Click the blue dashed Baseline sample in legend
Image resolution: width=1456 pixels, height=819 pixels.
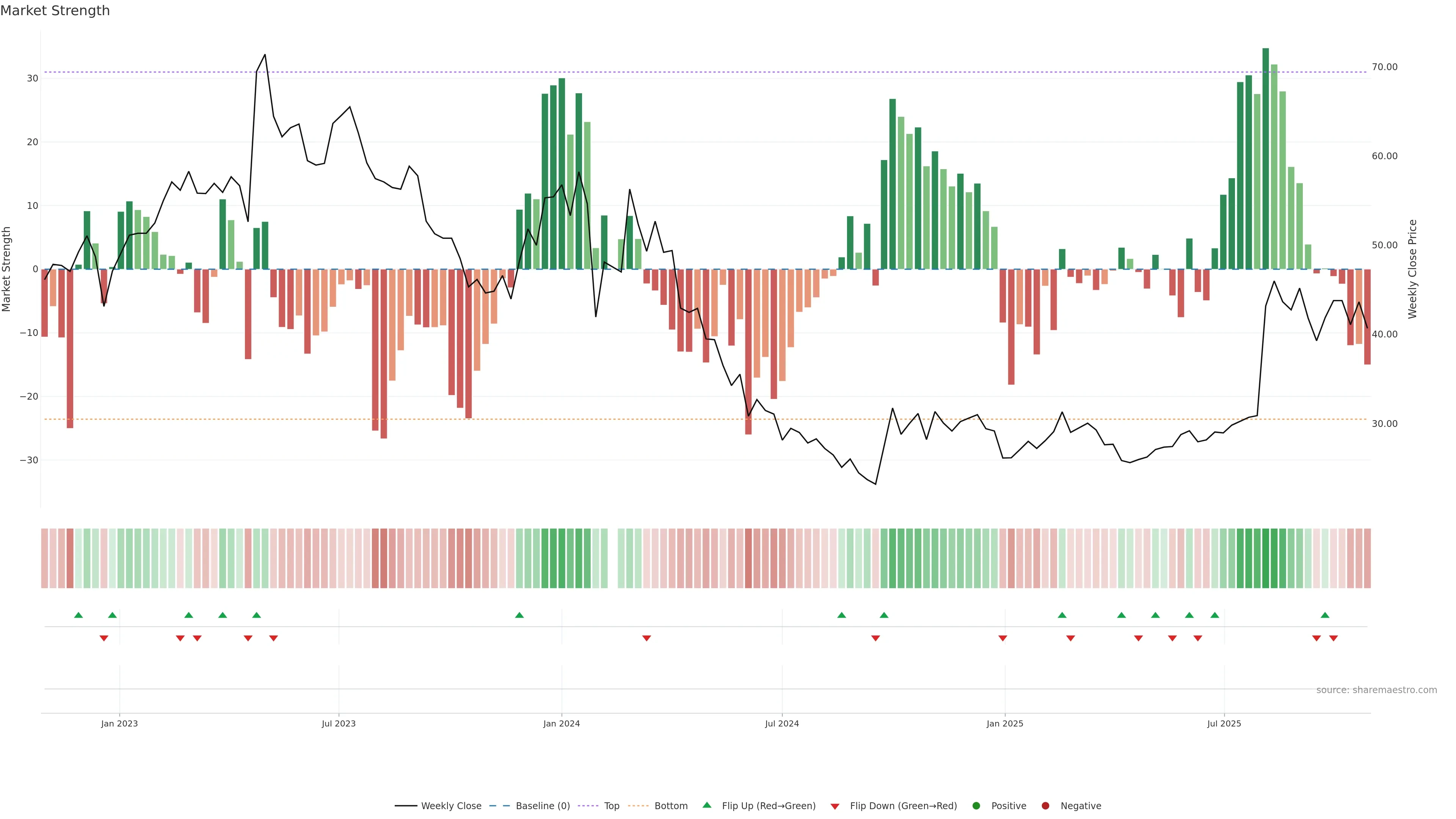pos(499,806)
